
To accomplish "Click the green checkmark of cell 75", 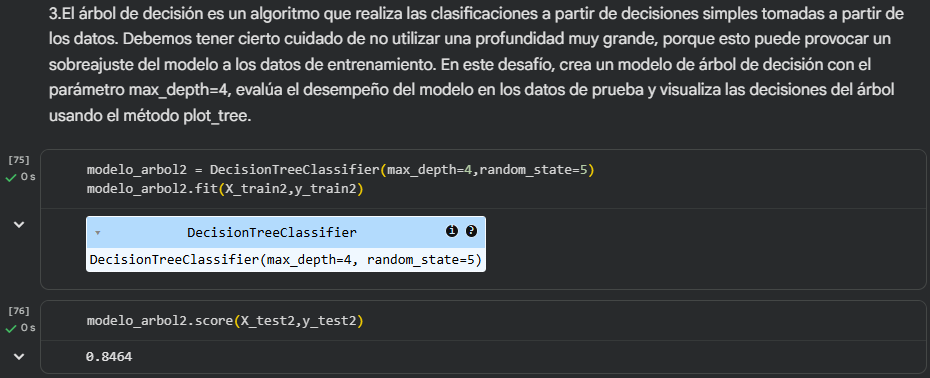I will pyautogui.click(x=11, y=177).
